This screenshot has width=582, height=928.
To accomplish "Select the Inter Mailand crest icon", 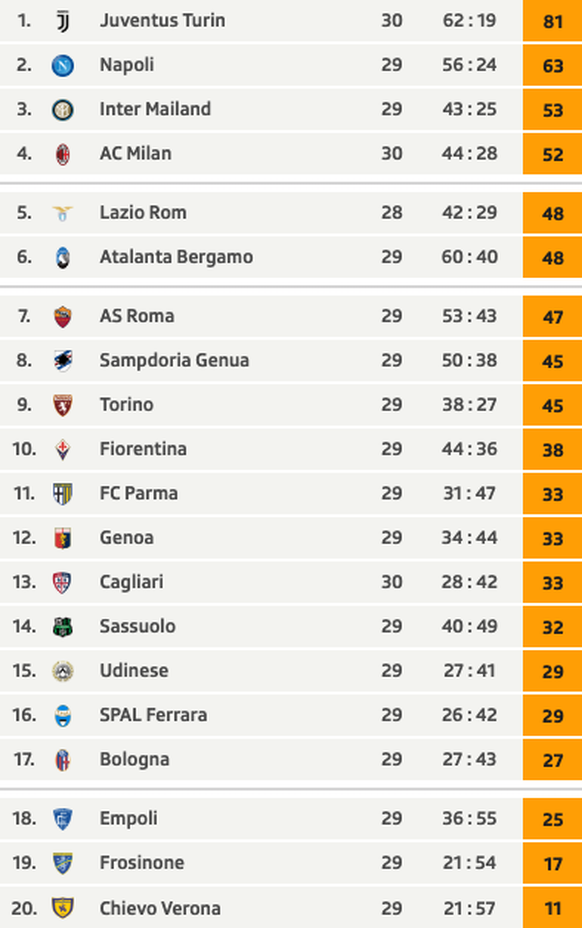I will pos(63,109).
